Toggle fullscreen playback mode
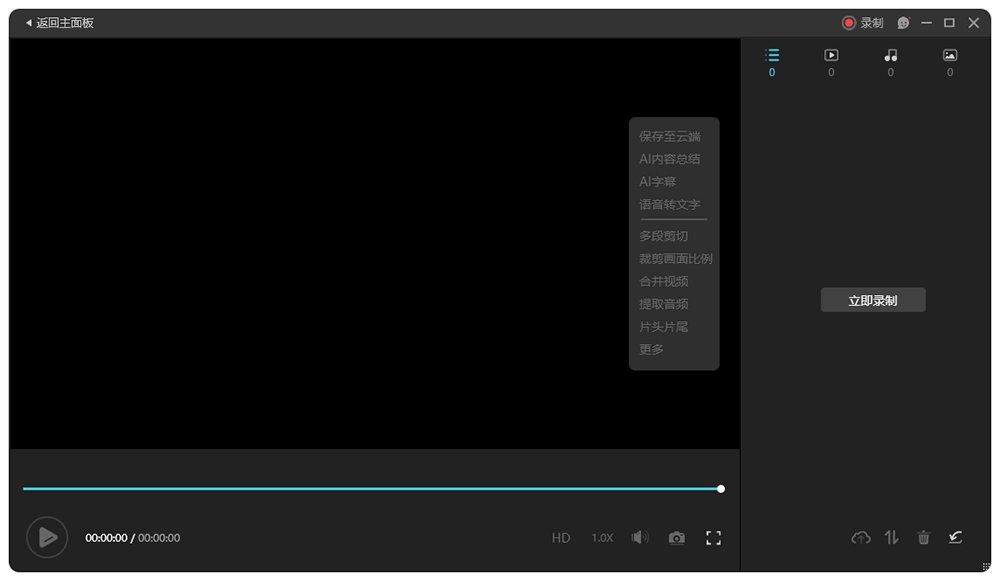 [x=713, y=537]
